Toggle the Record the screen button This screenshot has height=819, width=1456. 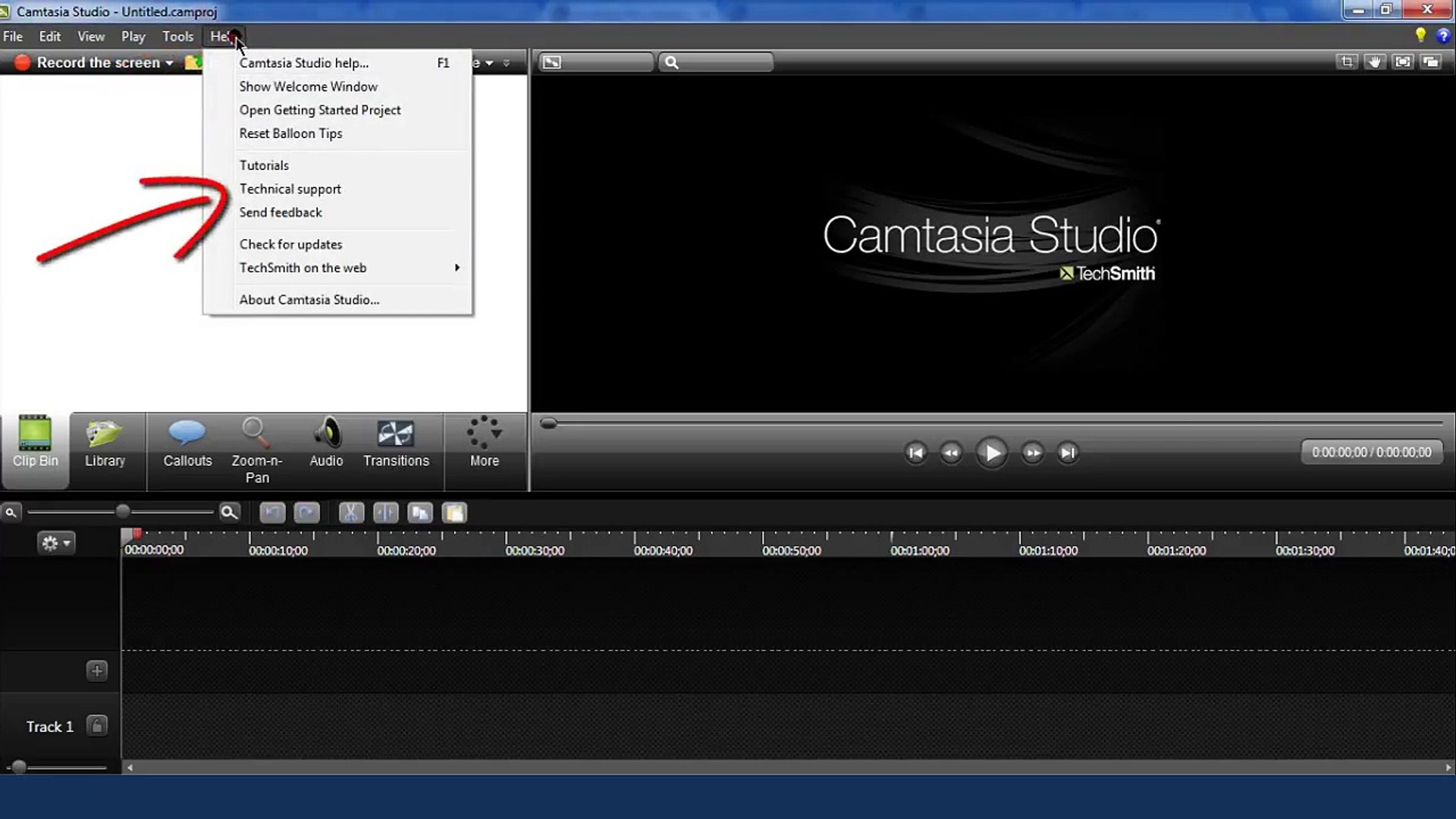(x=97, y=62)
